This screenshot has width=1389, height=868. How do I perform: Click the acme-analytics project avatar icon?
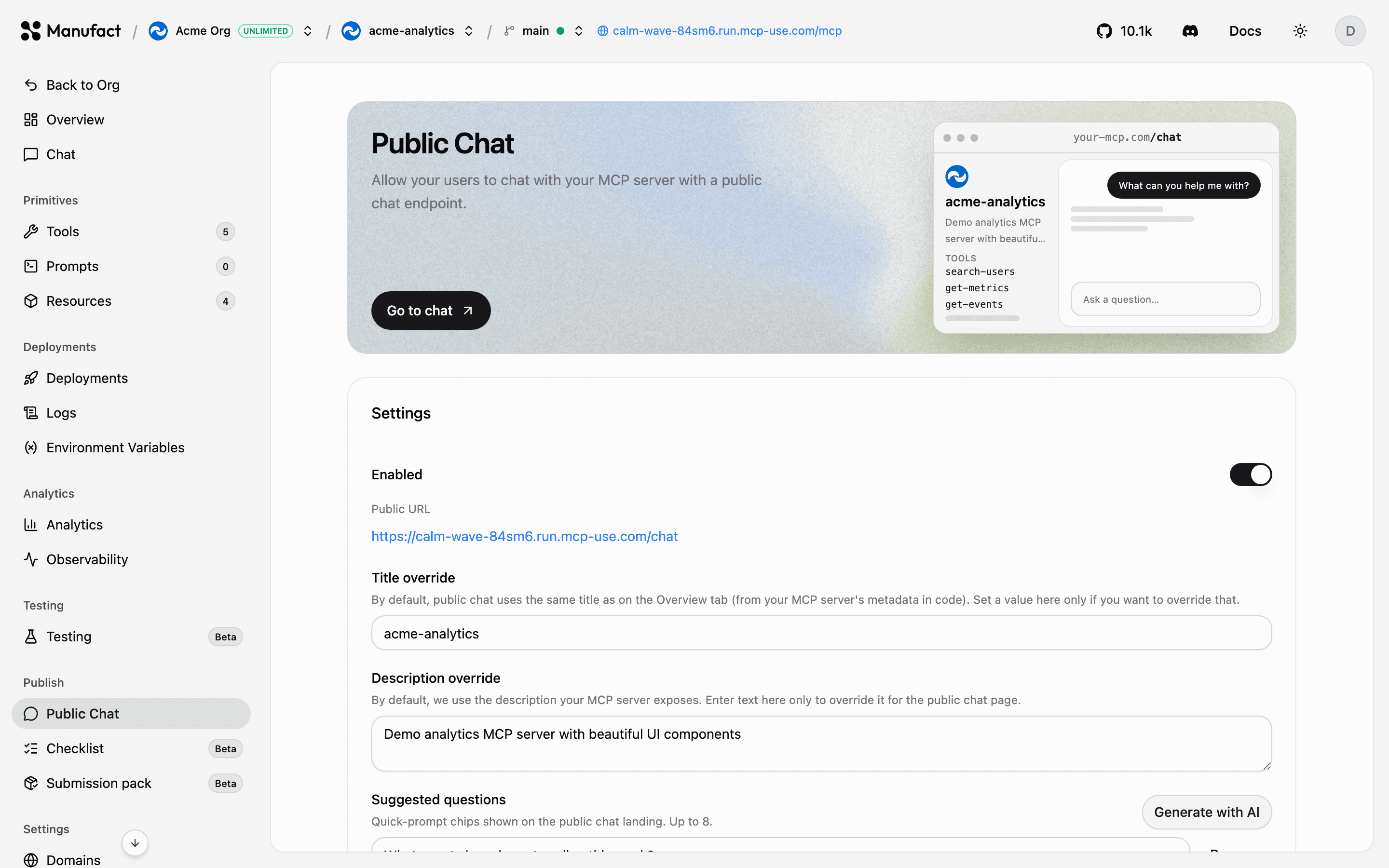click(351, 31)
